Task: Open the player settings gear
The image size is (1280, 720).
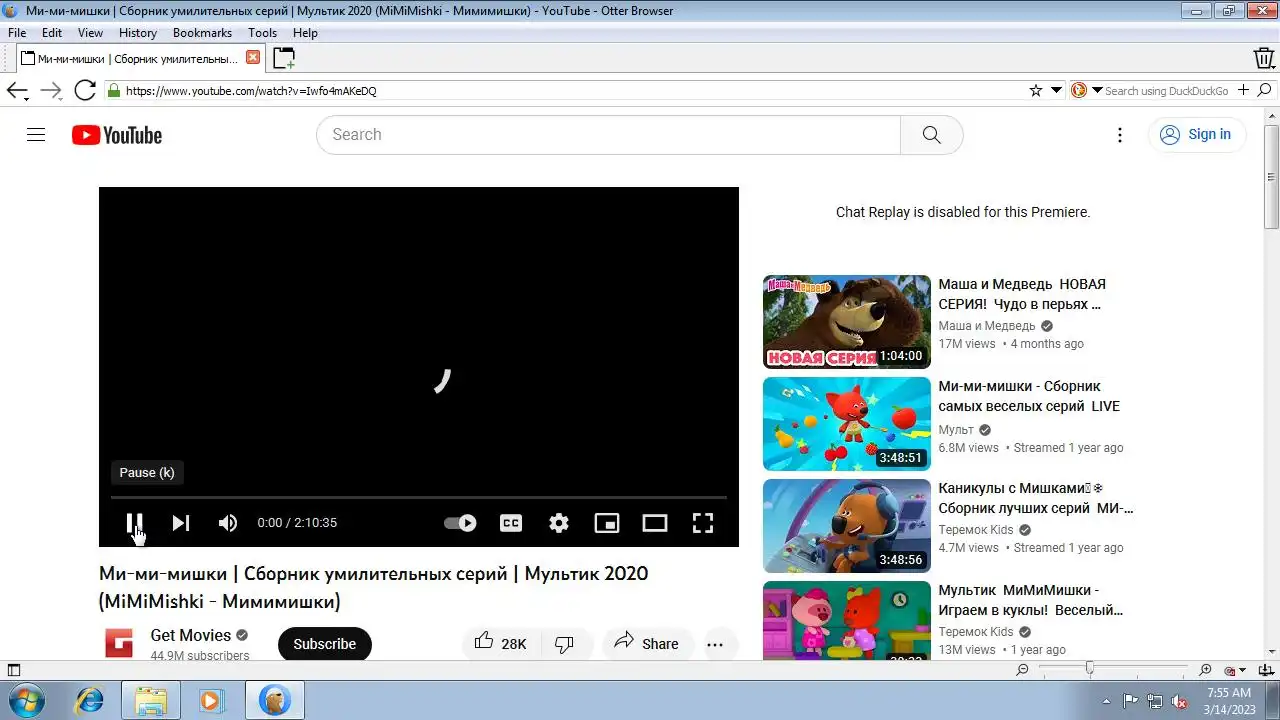Action: 559,522
